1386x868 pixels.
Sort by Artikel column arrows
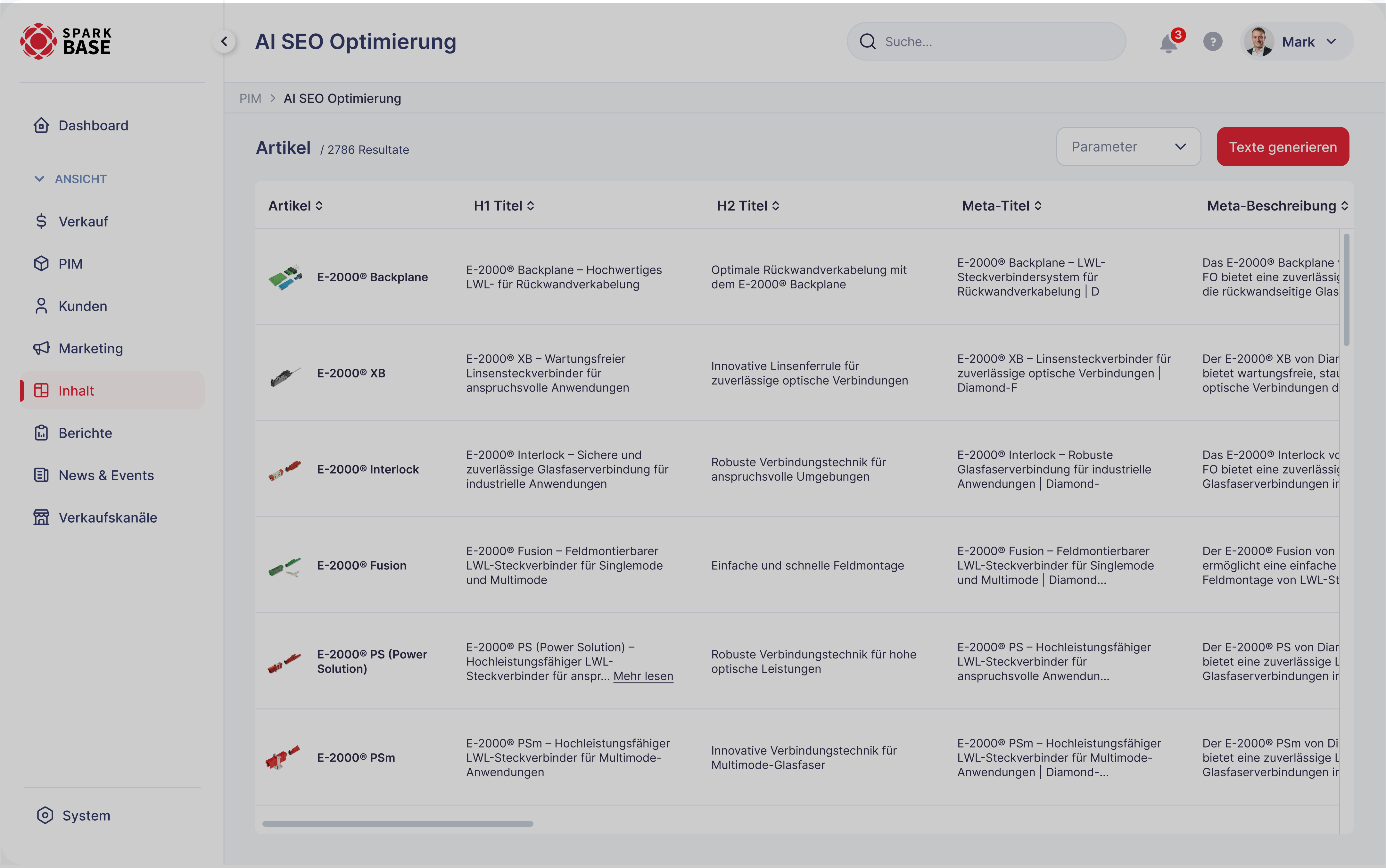319,205
